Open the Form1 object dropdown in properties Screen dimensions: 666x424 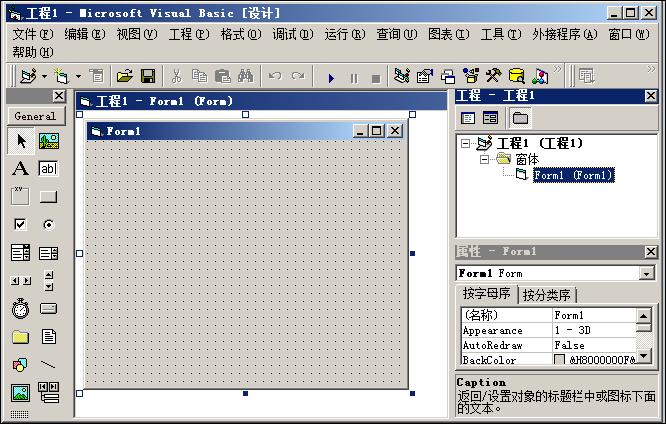647,273
